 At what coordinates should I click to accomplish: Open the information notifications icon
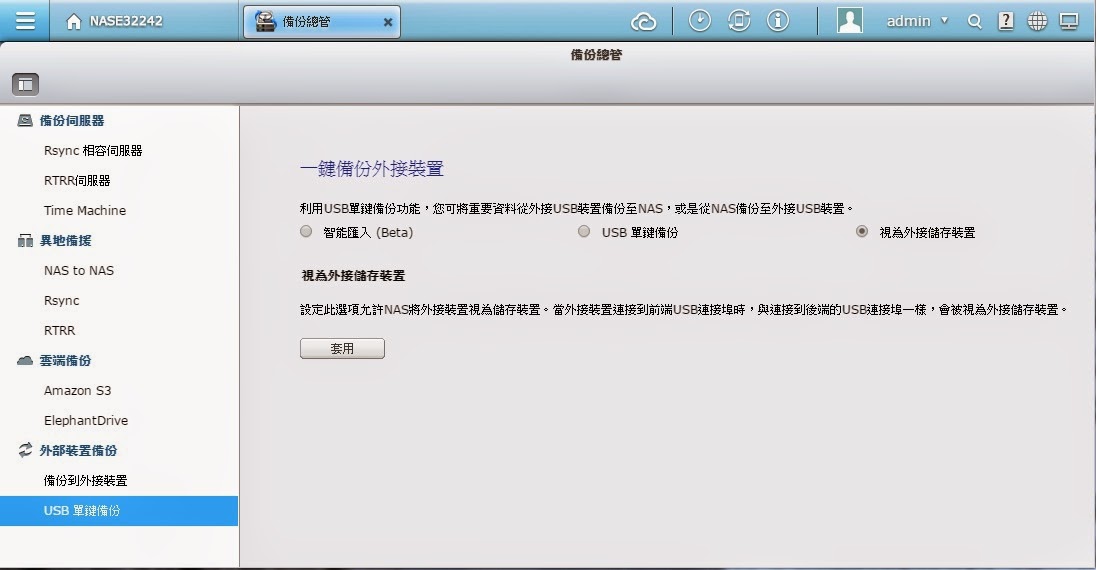(778, 21)
